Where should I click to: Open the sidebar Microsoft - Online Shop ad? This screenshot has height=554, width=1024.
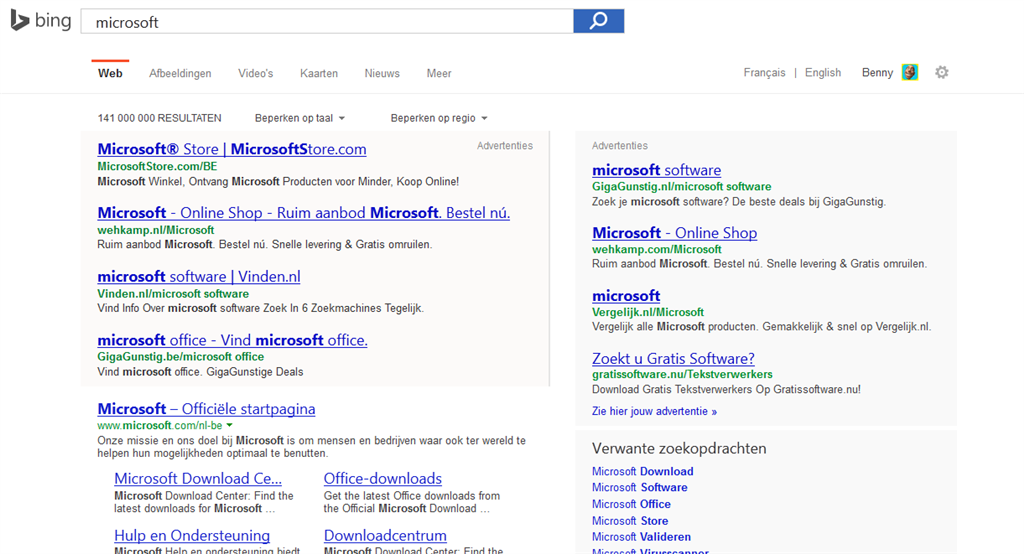coord(675,233)
